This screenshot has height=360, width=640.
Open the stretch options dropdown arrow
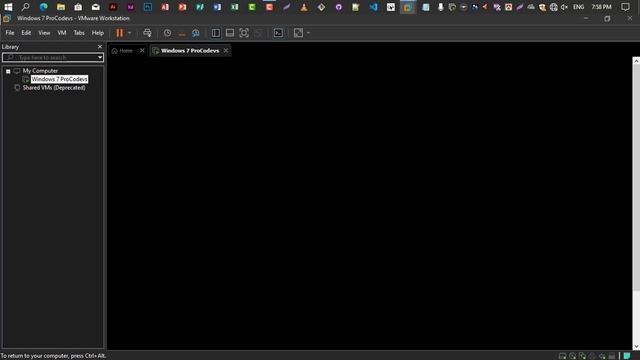pos(308,33)
